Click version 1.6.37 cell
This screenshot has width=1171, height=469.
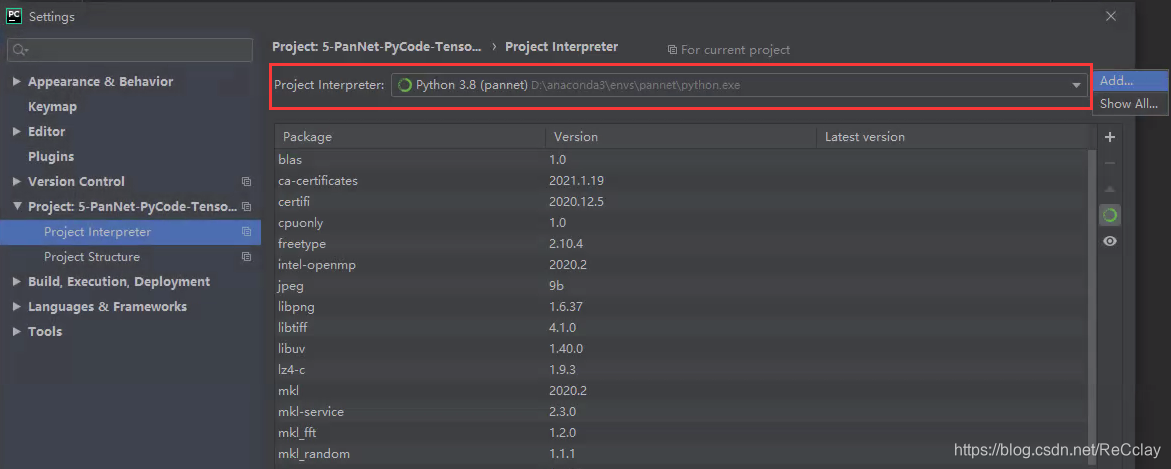[566, 307]
